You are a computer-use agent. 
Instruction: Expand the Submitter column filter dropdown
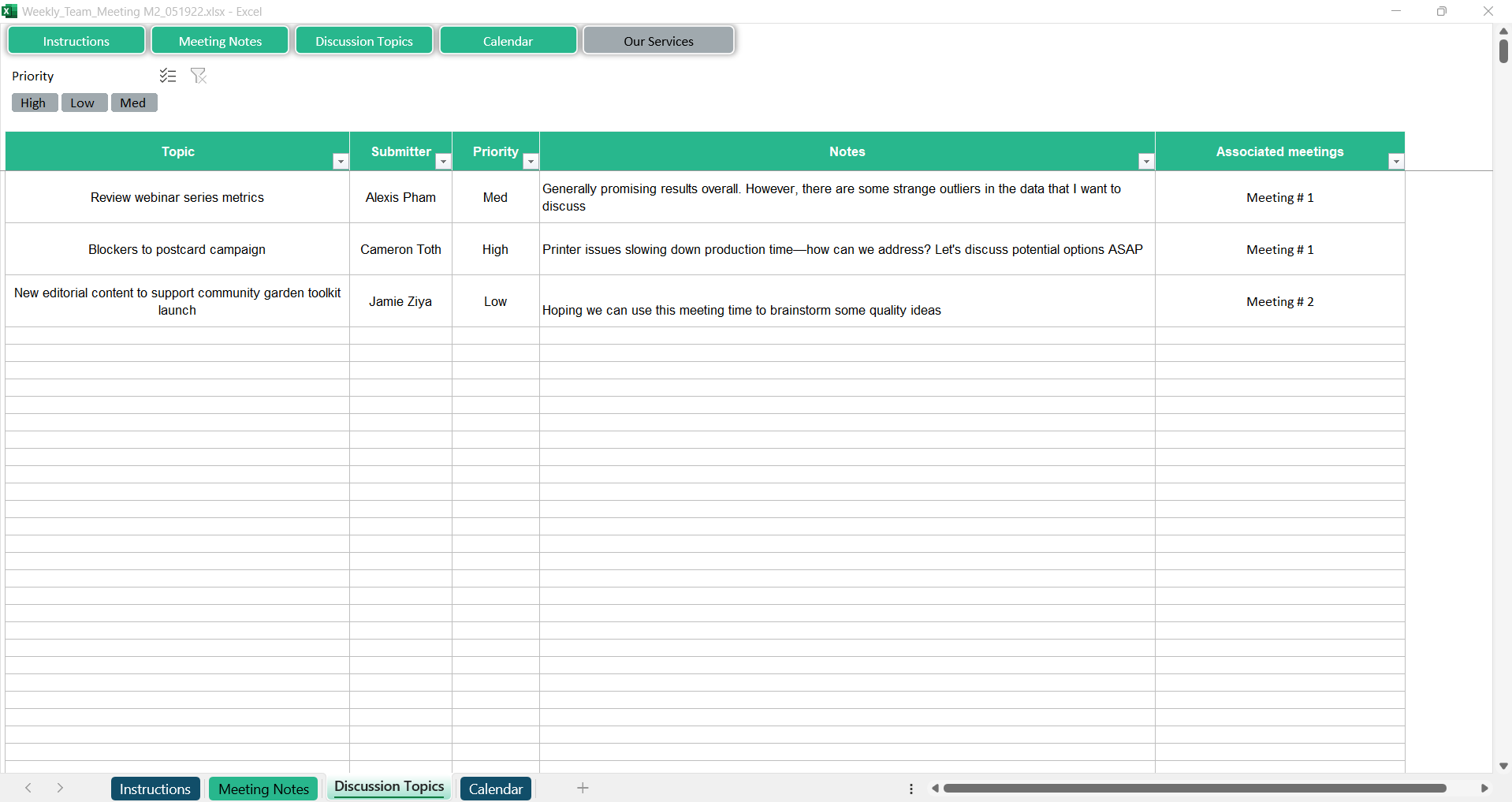click(443, 162)
